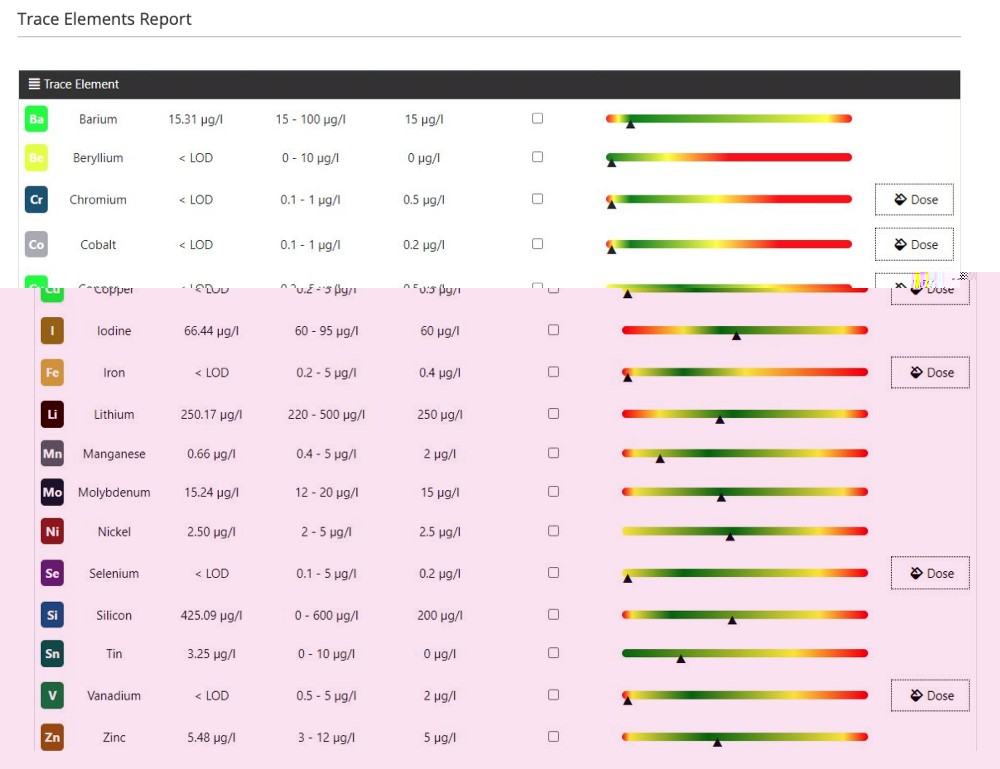Viewport: 1000px width, 769px height.
Task: Click the Lithium Li element icon
Action: (52, 414)
